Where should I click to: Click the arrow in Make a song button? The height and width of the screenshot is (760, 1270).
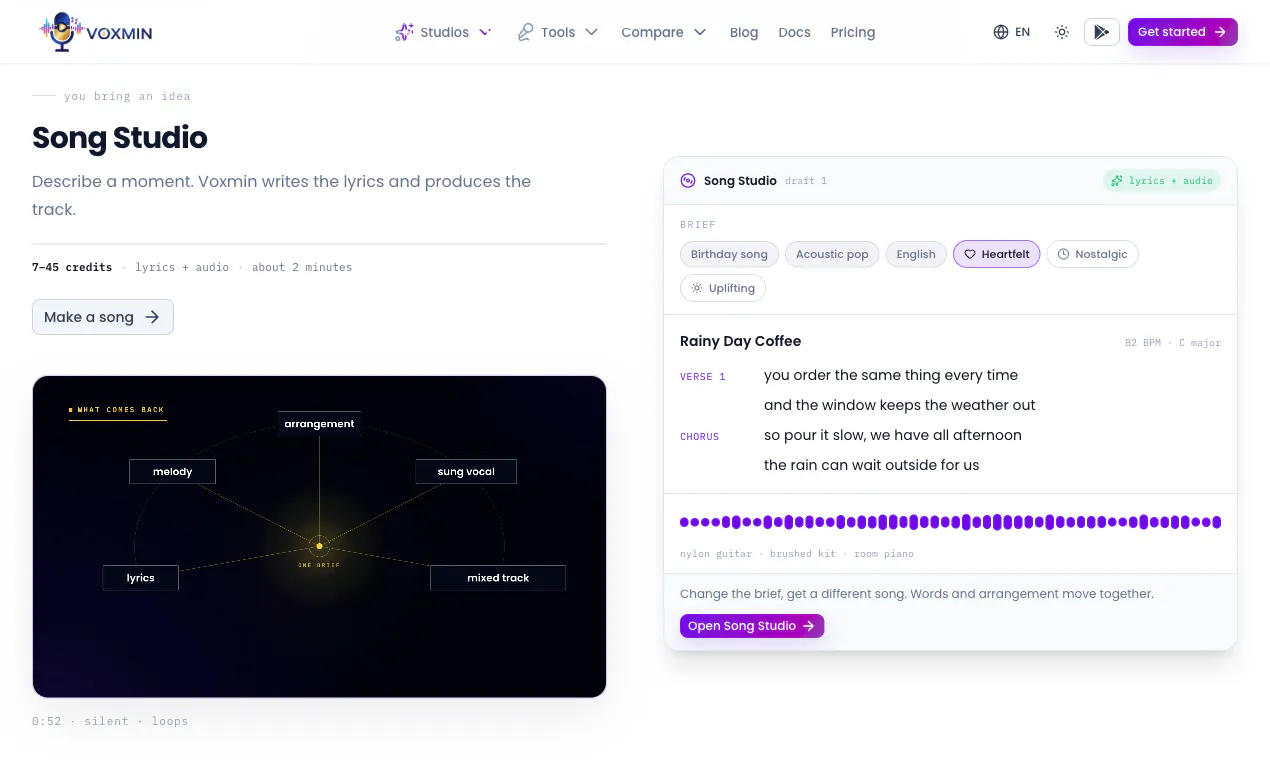tap(152, 317)
